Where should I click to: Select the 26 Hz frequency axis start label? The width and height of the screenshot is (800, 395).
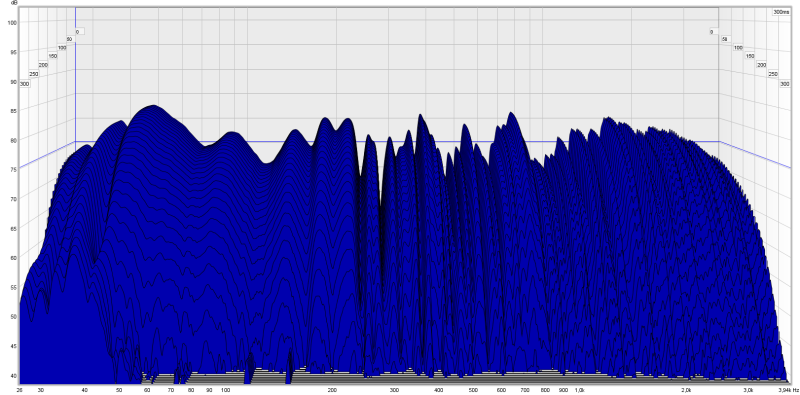point(19,390)
